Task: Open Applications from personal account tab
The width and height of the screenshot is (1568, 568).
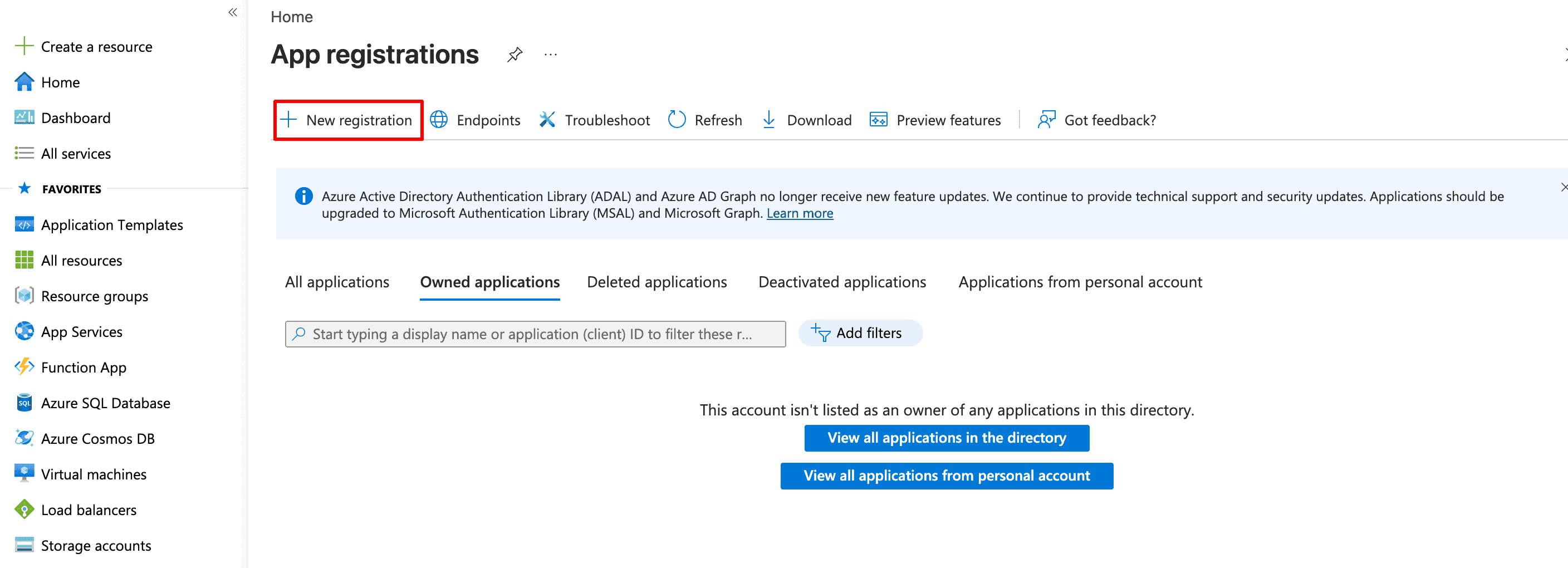Action: (x=1080, y=282)
